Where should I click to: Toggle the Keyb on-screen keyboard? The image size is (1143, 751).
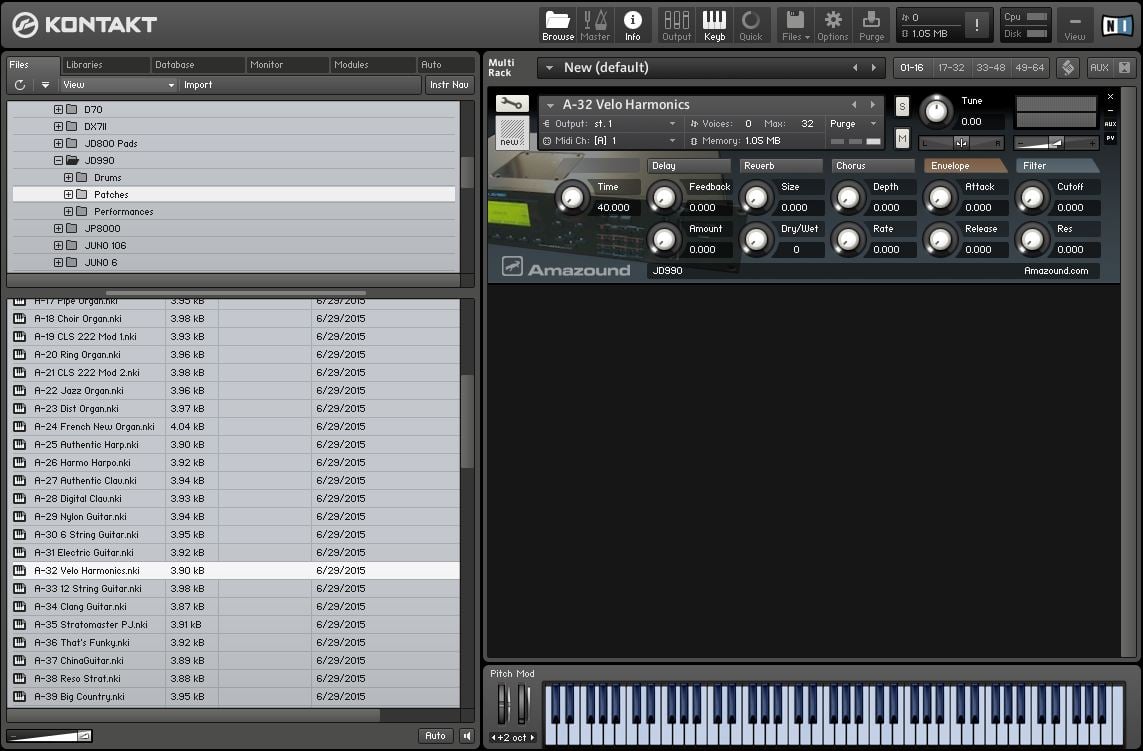(714, 25)
